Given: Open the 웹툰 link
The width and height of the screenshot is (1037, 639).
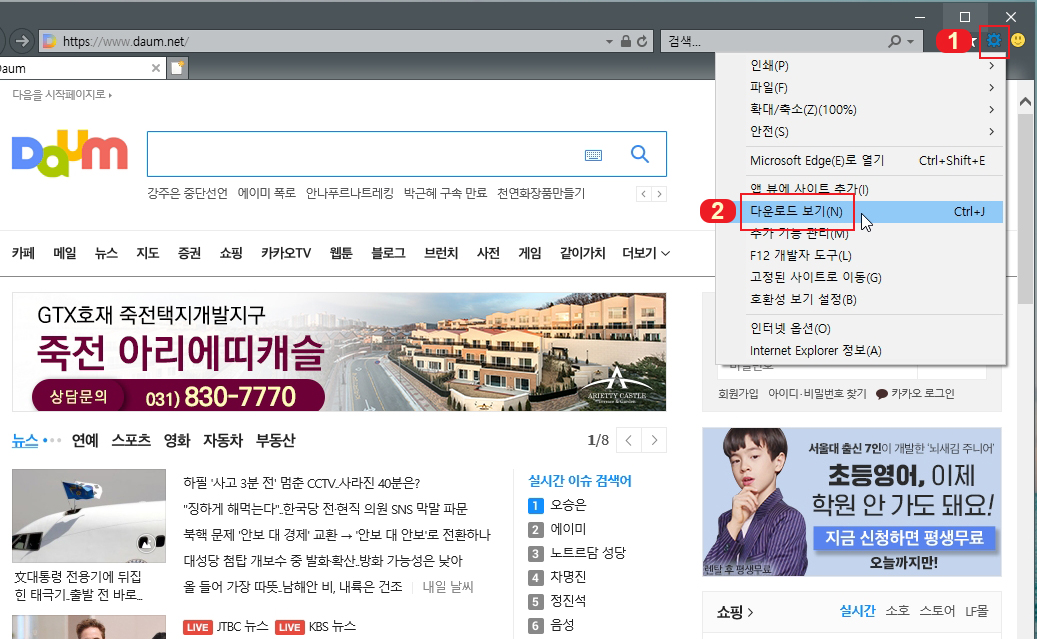Looking at the screenshot, I should [341, 253].
